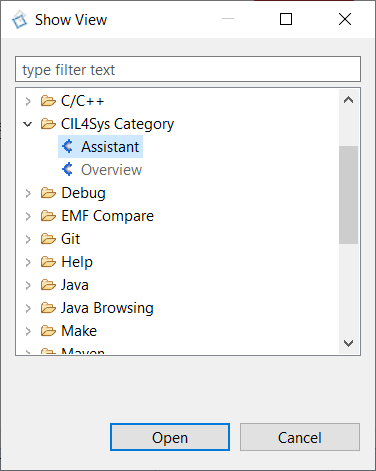Expand the EMF Compare category
376x471 pixels.
tap(28, 216)
